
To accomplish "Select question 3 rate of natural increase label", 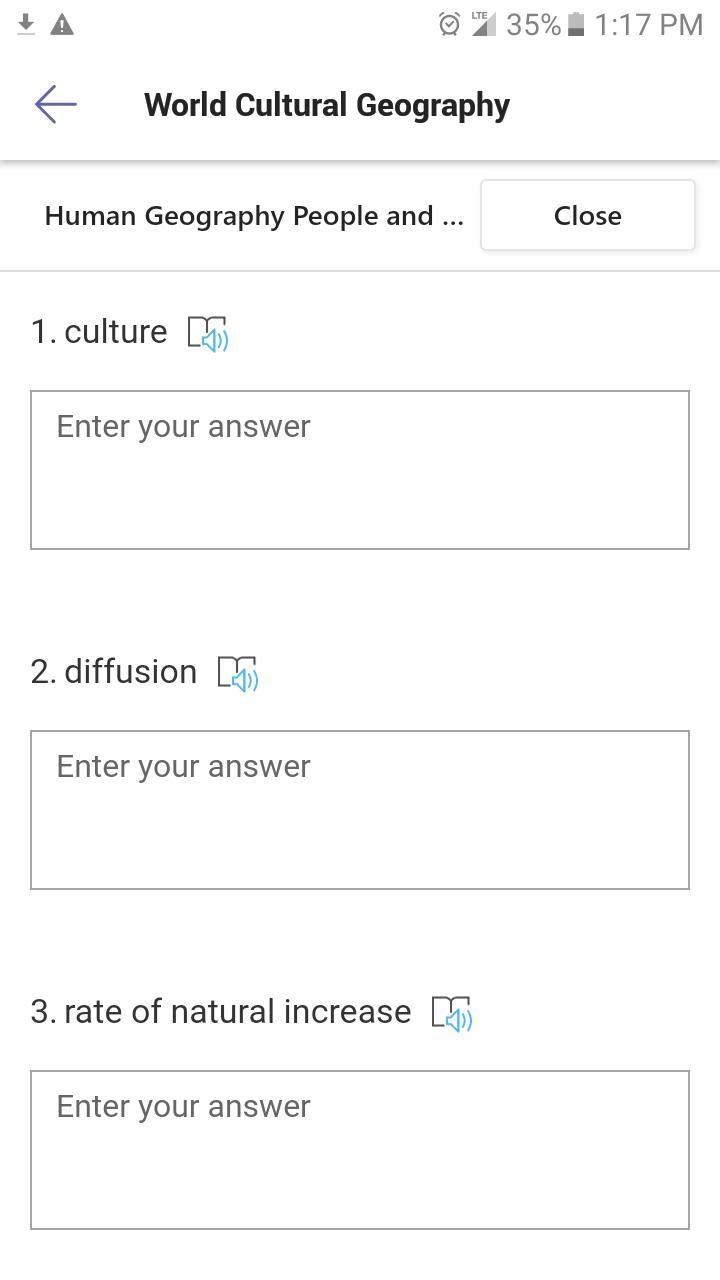I will pos(221,1012).
